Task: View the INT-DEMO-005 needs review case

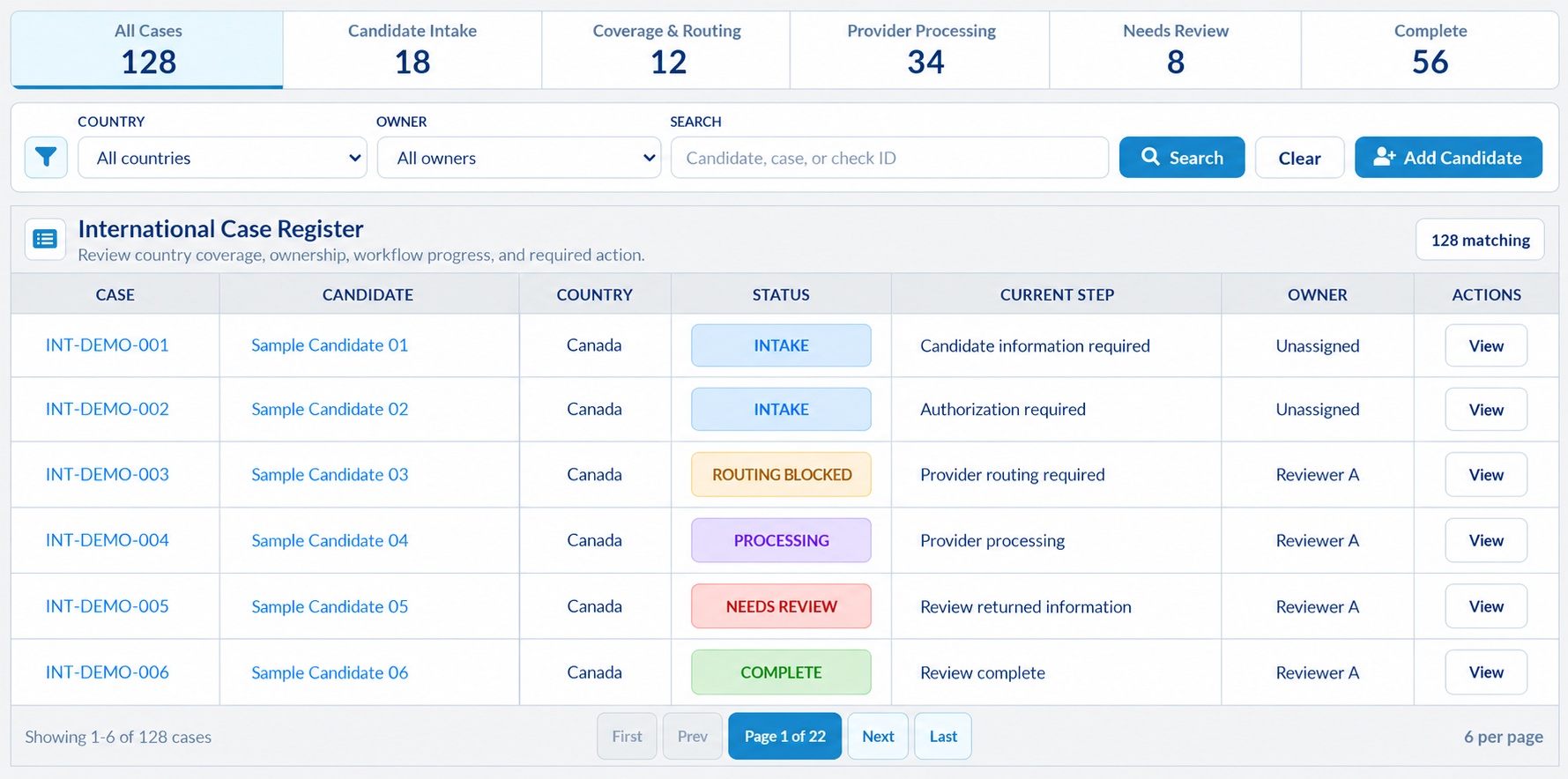Action: [x=1486, y=606]
